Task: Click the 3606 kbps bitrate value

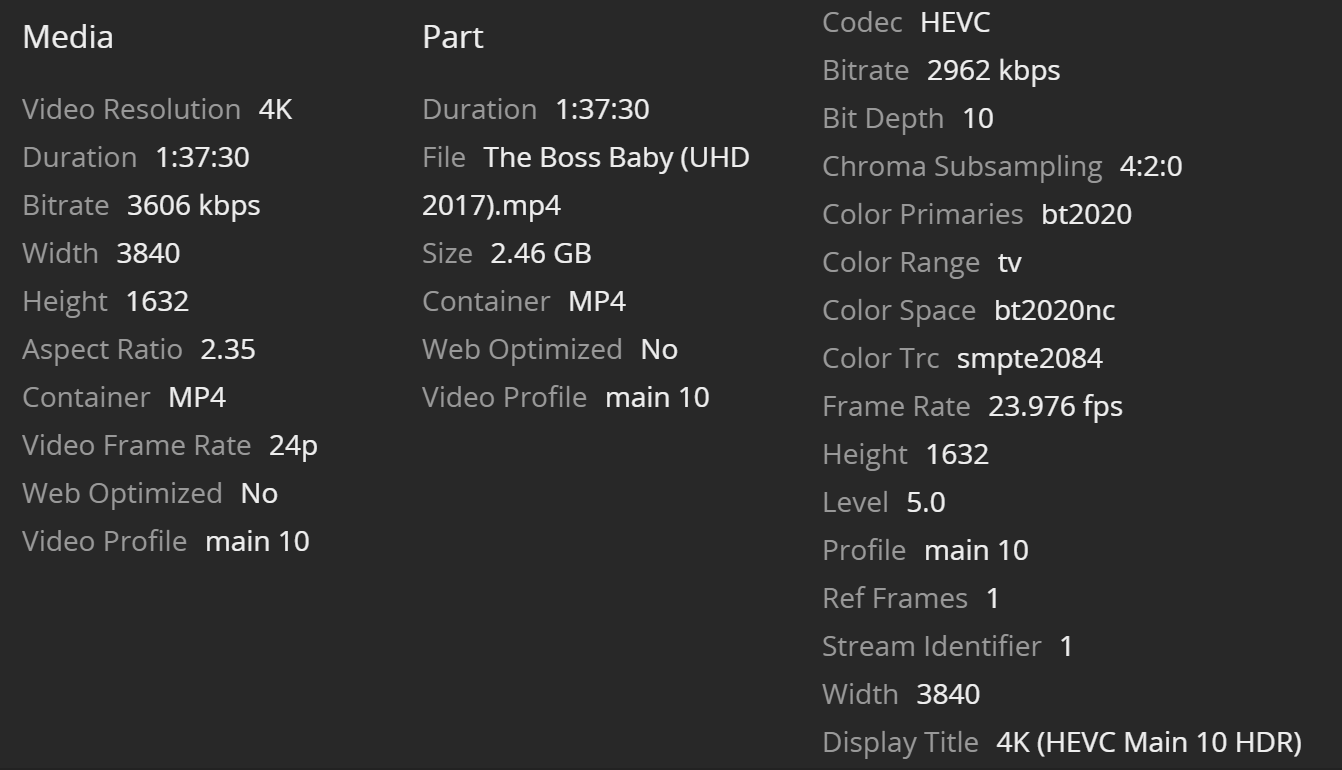Action: 193,205
